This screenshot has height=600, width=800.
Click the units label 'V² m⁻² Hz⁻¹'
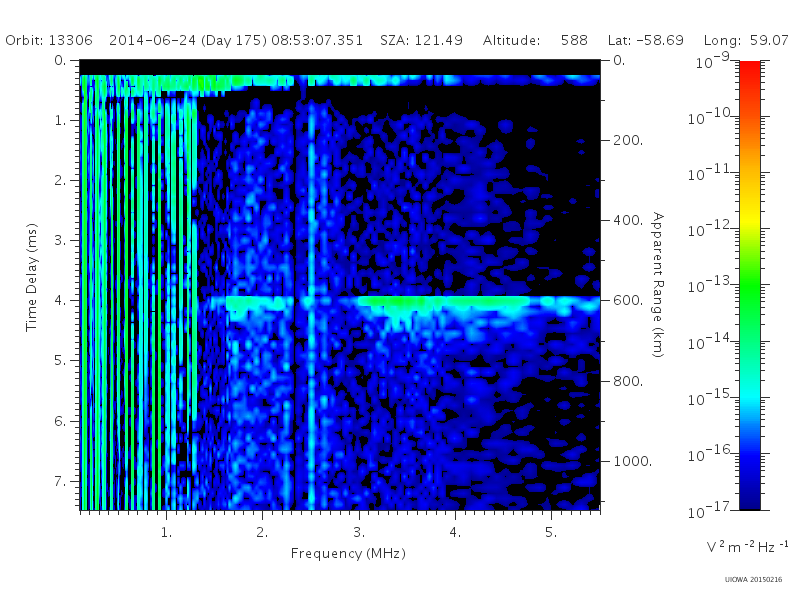pos(747,546)
